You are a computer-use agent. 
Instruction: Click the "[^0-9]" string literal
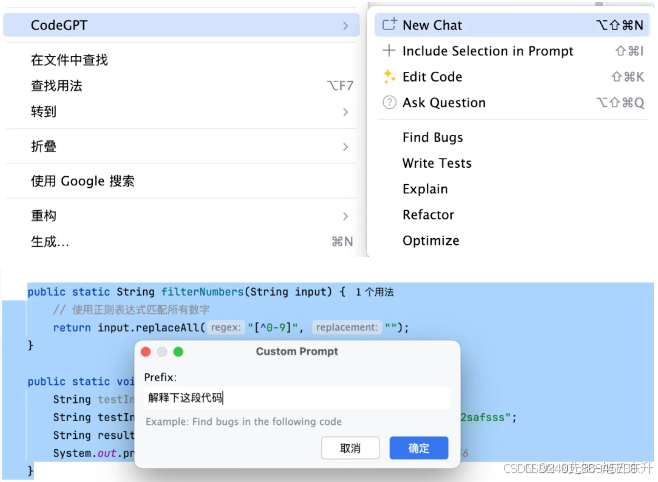[x=272, y=327]
